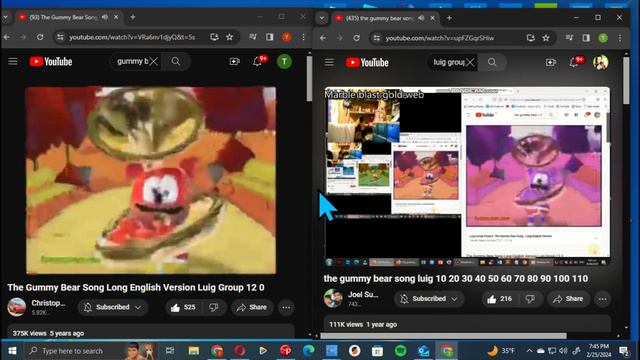Screen dimensions: 640x360
Task: Dislike the right window video
Action: [530, 299]
